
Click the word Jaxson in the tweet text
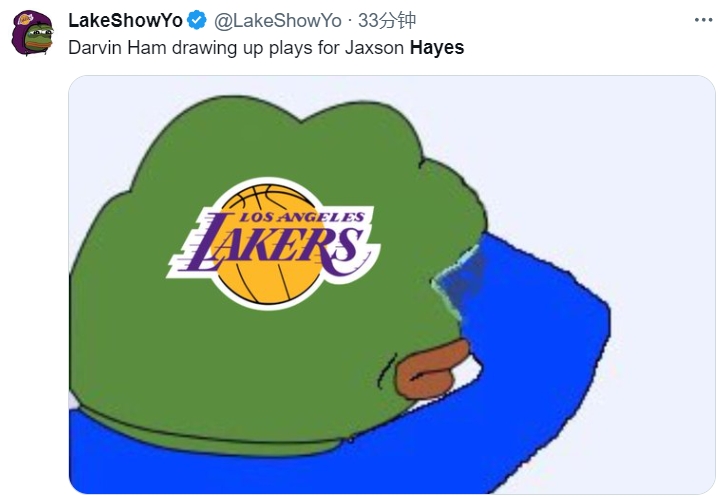[x=374, y=47]
